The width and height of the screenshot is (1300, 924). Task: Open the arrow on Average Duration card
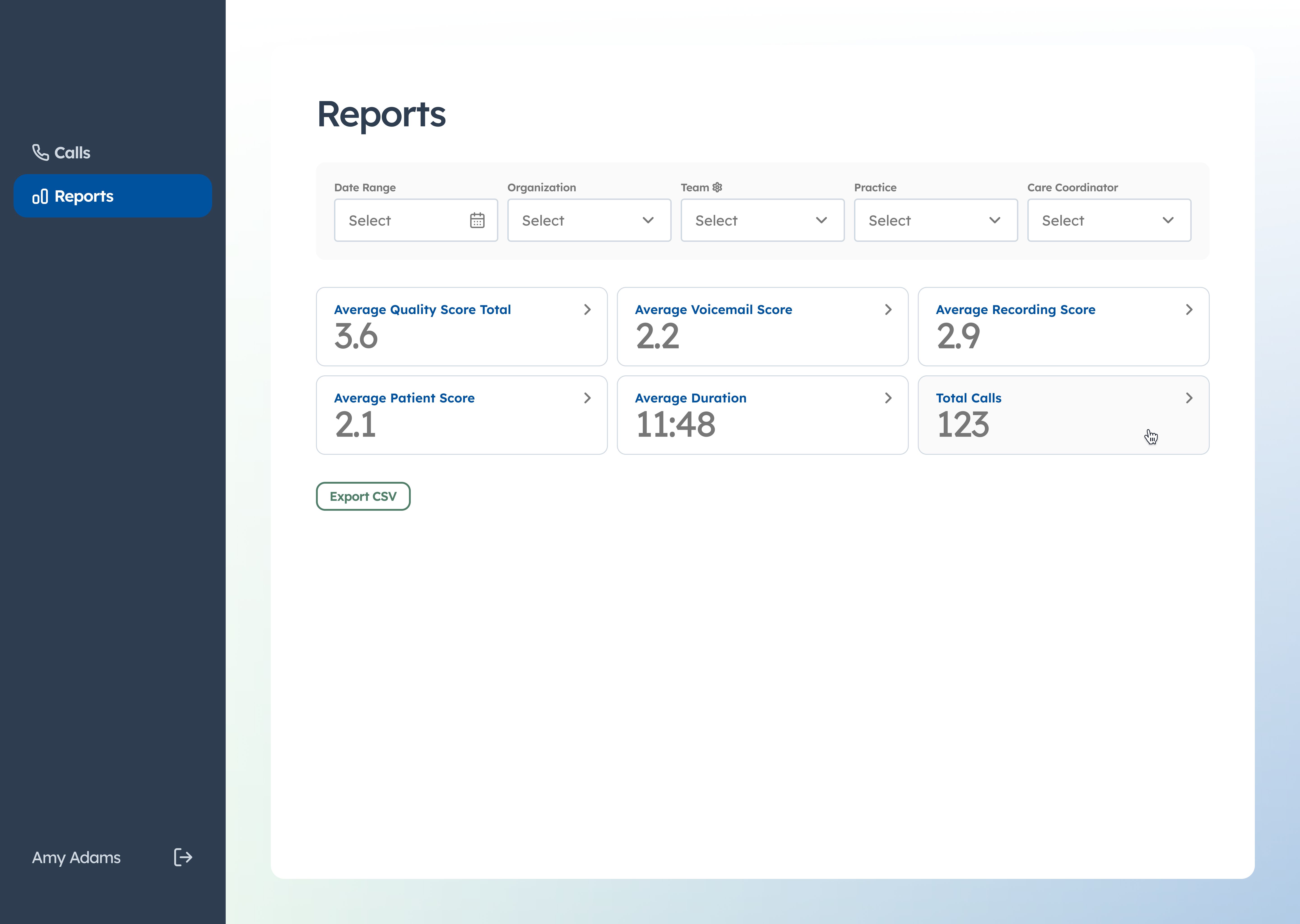pyautogui.click(x=888, y=398)
